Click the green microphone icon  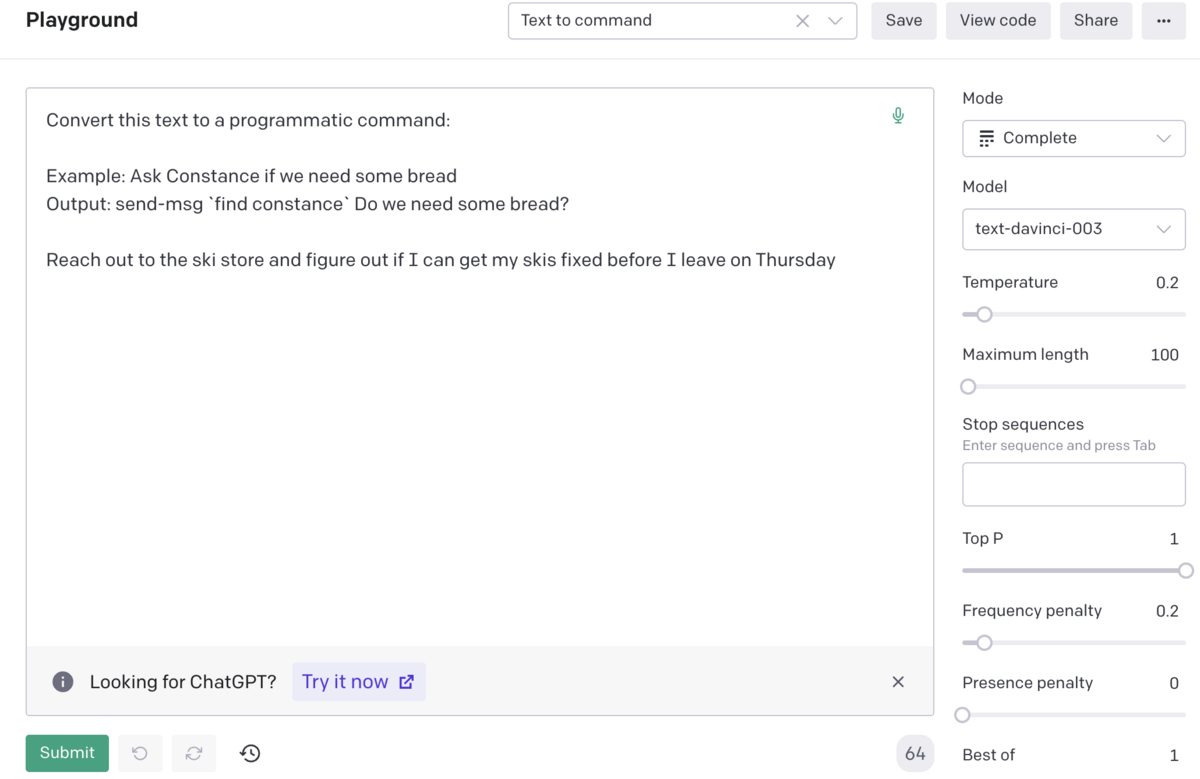(x=898, y=116)
